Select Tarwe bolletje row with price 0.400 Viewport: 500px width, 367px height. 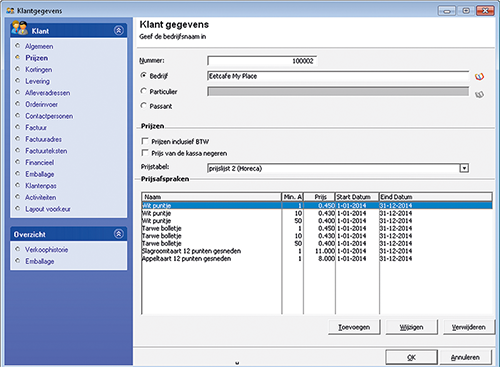[317, 244]
